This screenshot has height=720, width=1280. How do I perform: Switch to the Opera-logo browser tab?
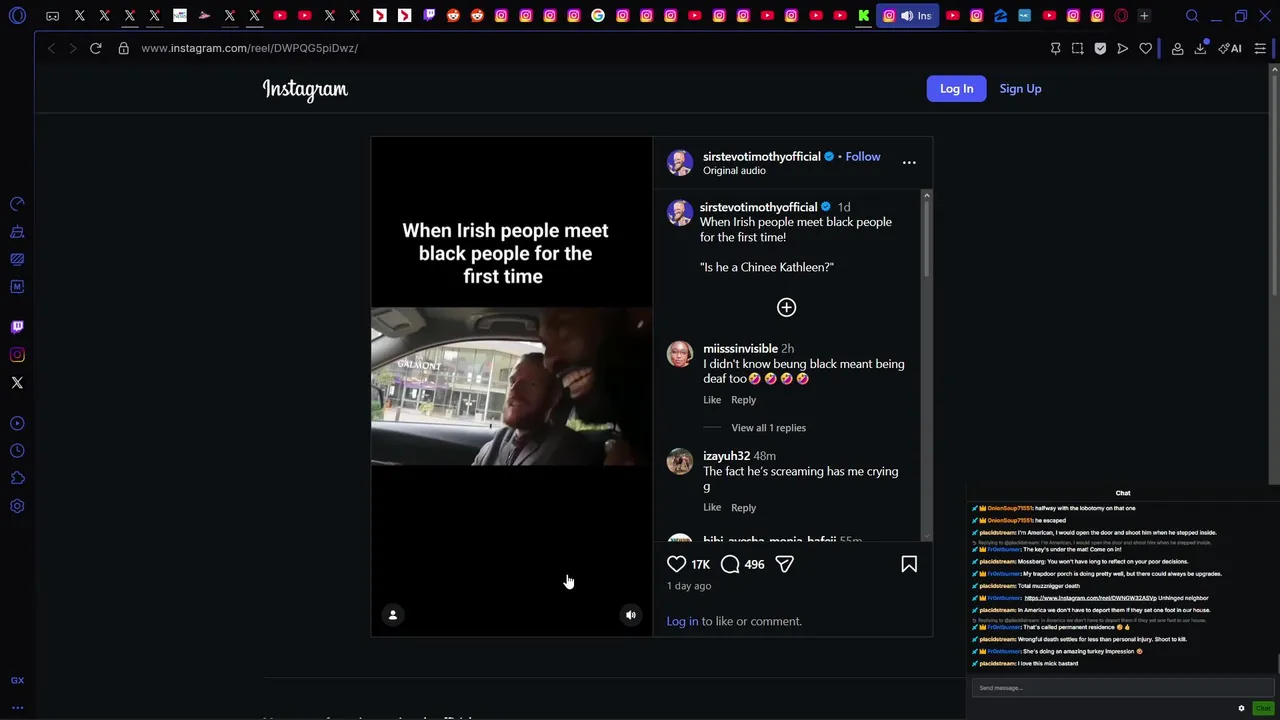(x=1121, y=16)
